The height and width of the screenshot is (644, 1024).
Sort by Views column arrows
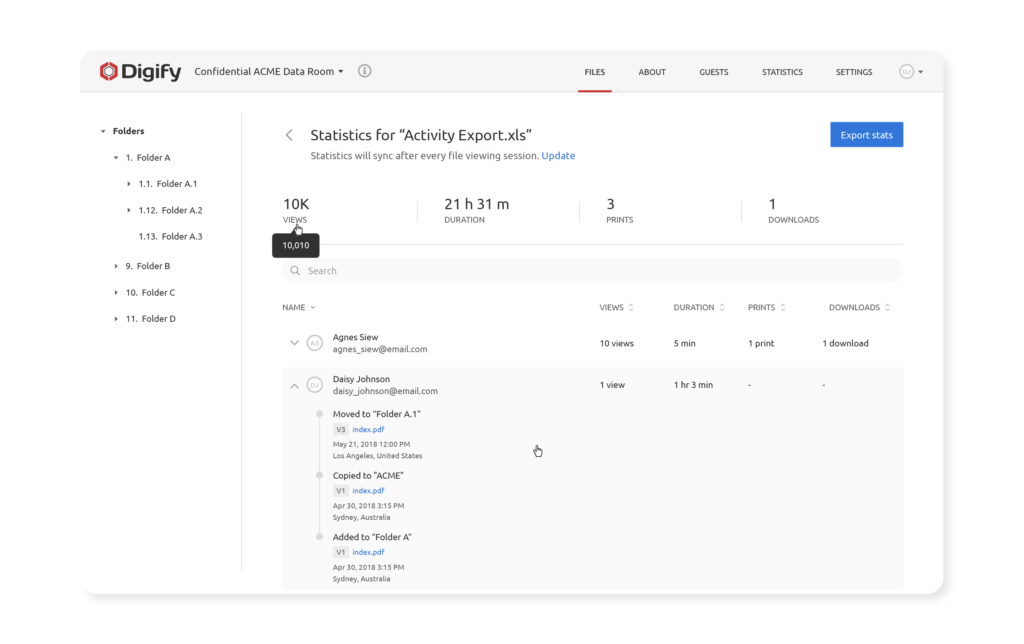[x=631, y=308]
